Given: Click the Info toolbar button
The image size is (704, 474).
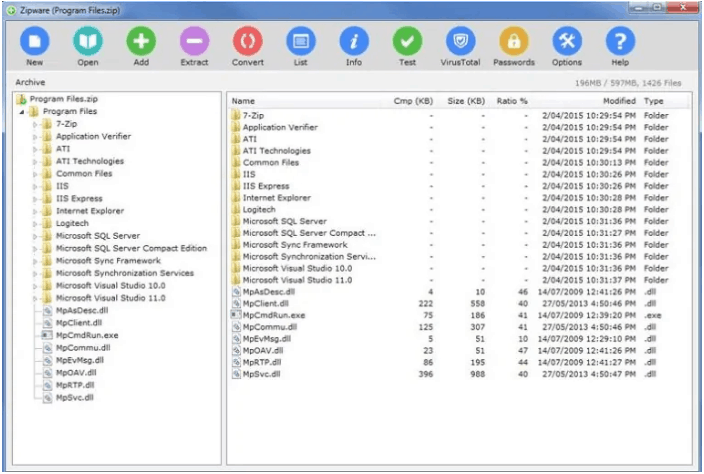Looking at the screenshot, I should click(x=354, y=42).
